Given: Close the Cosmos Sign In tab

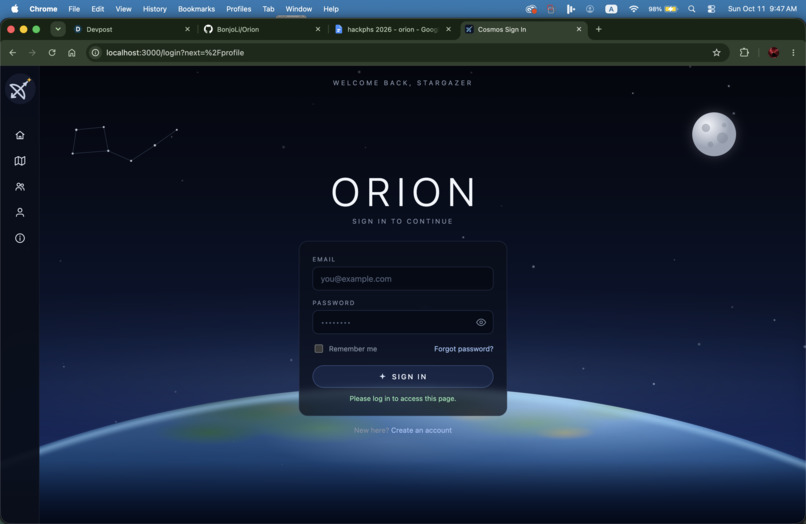Looking at the screenshot, I should pyautogui.click(x=579, y=29).
